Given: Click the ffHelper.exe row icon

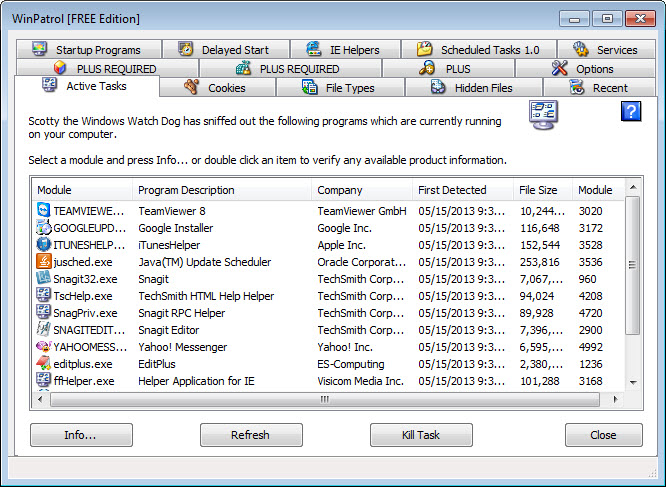Looking at the screenshot, I should tap(43, 380).
